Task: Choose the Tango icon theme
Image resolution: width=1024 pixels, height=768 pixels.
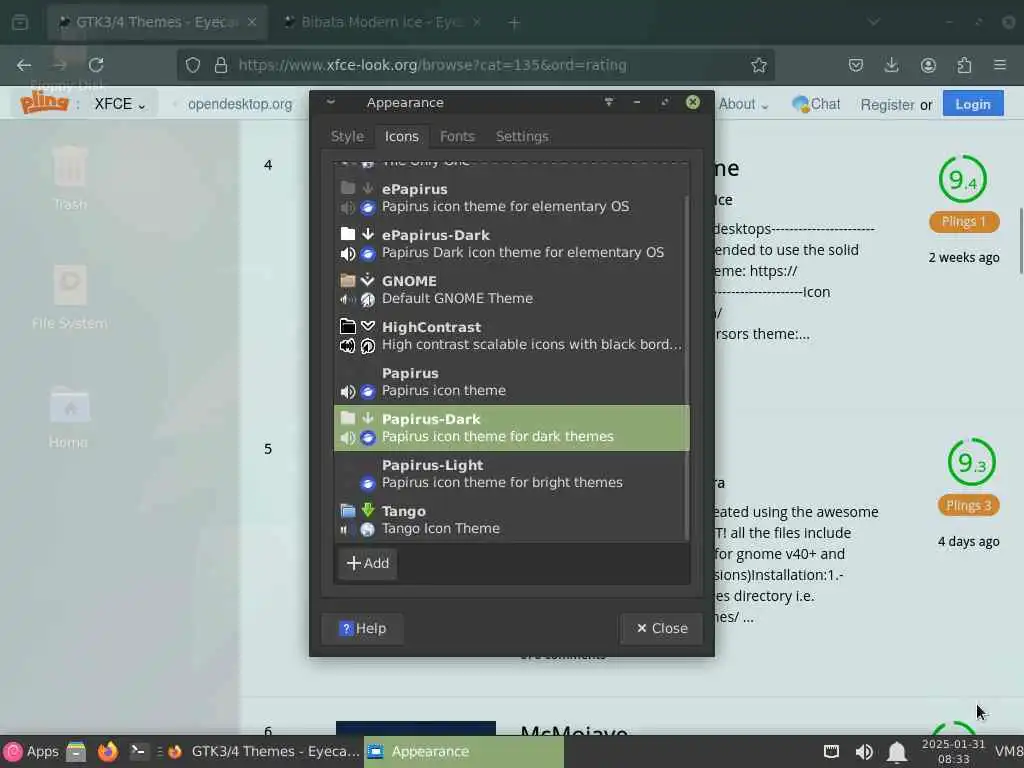Action: [511, 520]
